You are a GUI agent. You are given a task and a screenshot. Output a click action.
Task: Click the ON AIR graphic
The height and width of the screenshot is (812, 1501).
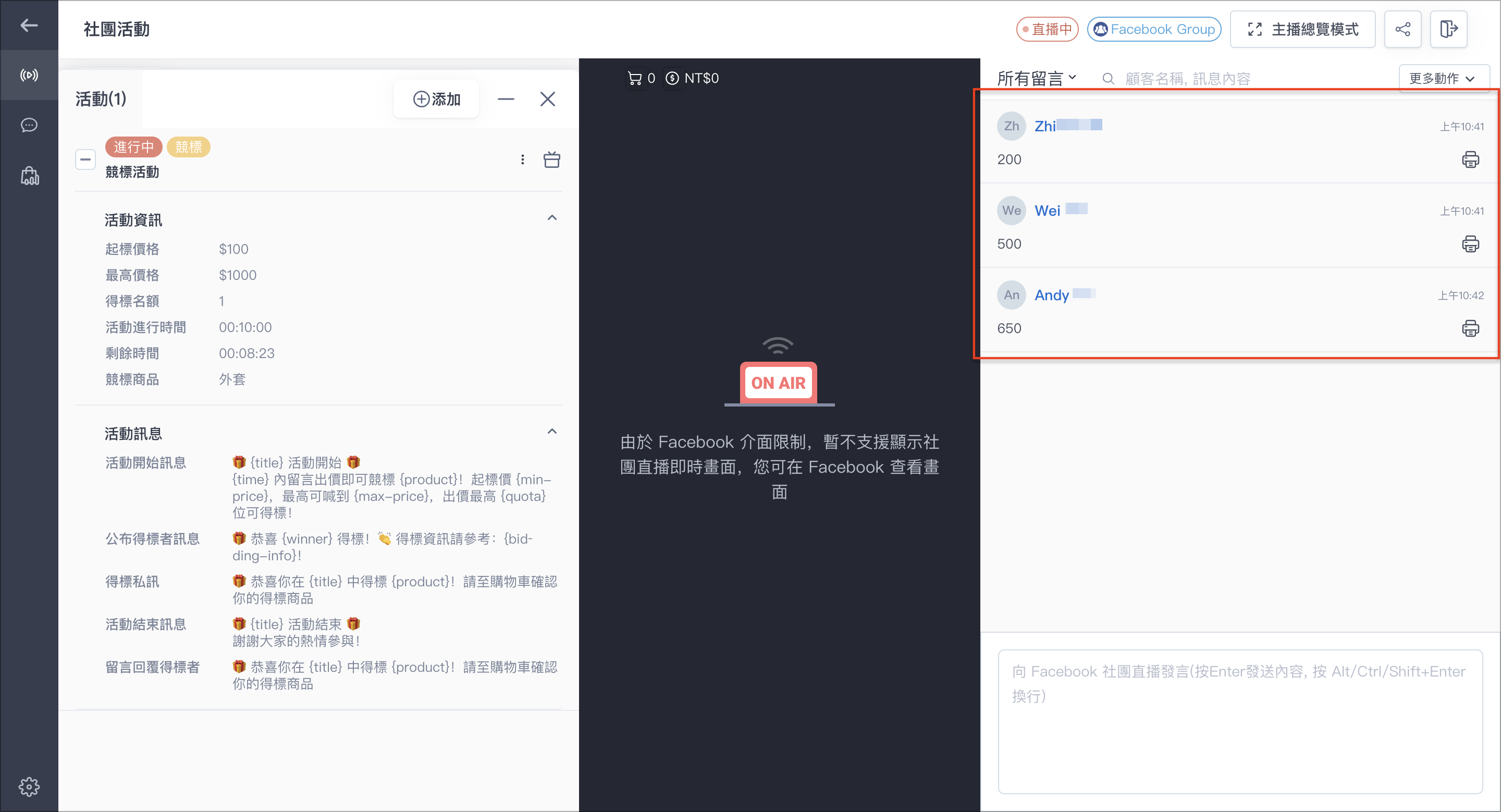pyautogui.click(x=779, y=373)
